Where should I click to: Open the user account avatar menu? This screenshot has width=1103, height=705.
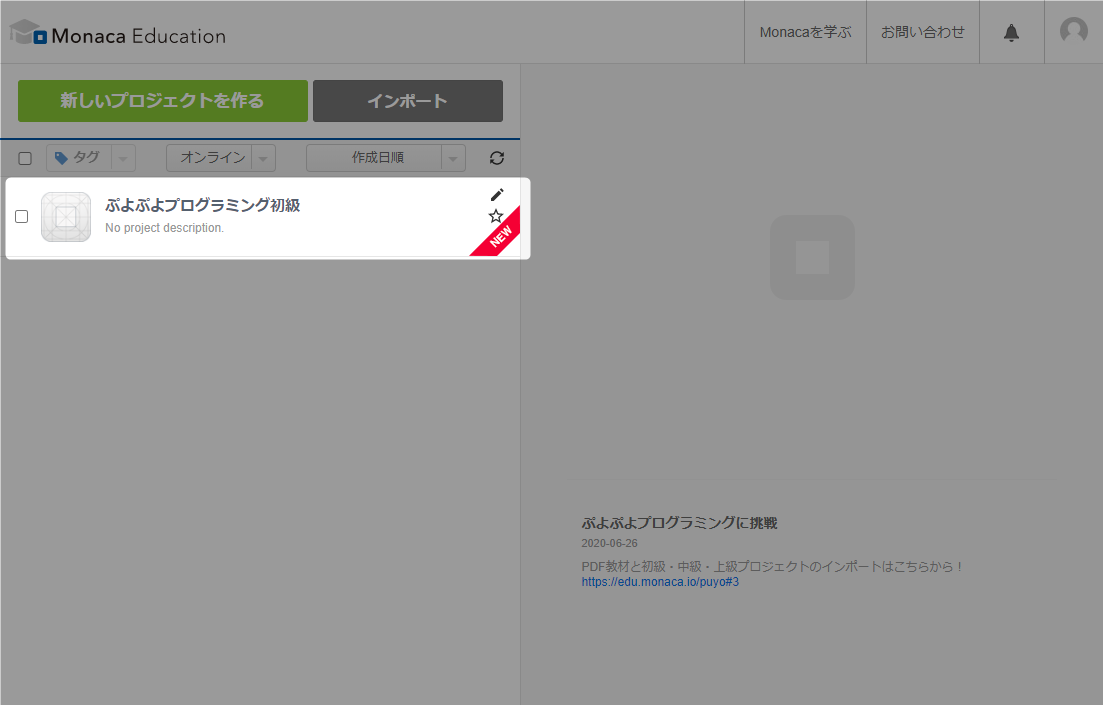pos(1073,31)
